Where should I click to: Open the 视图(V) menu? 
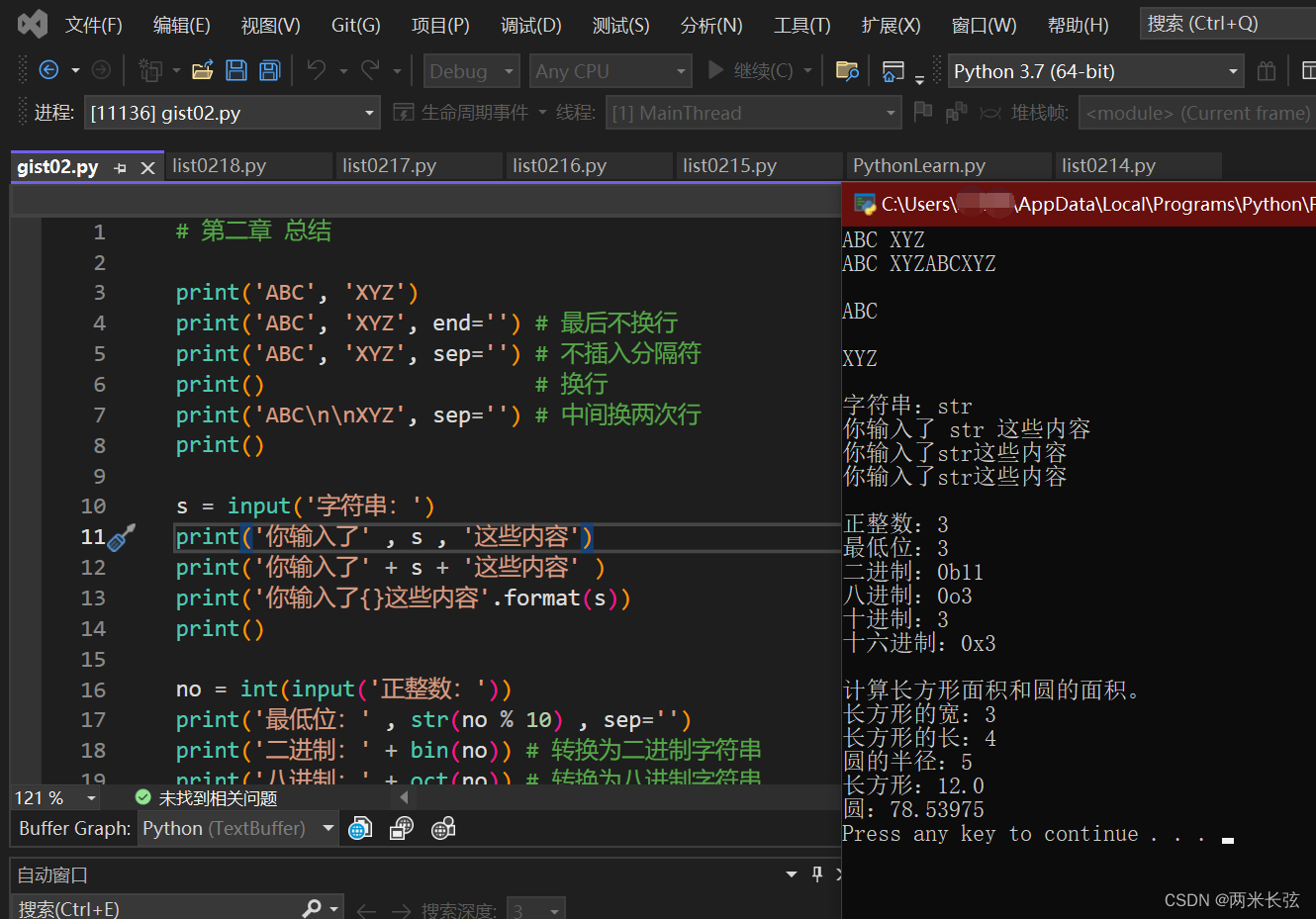(x=271, y=25)
